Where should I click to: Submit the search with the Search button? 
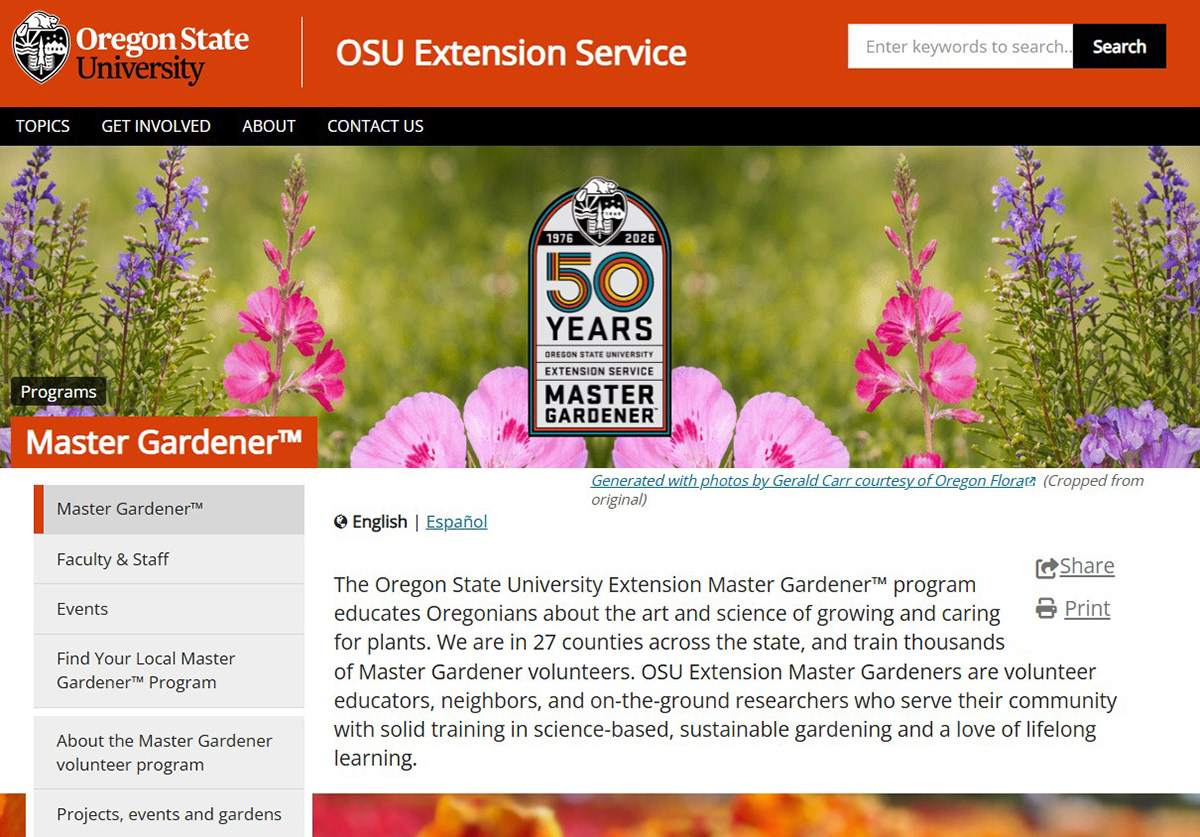pyautogui.click(x=1119, y=46)
